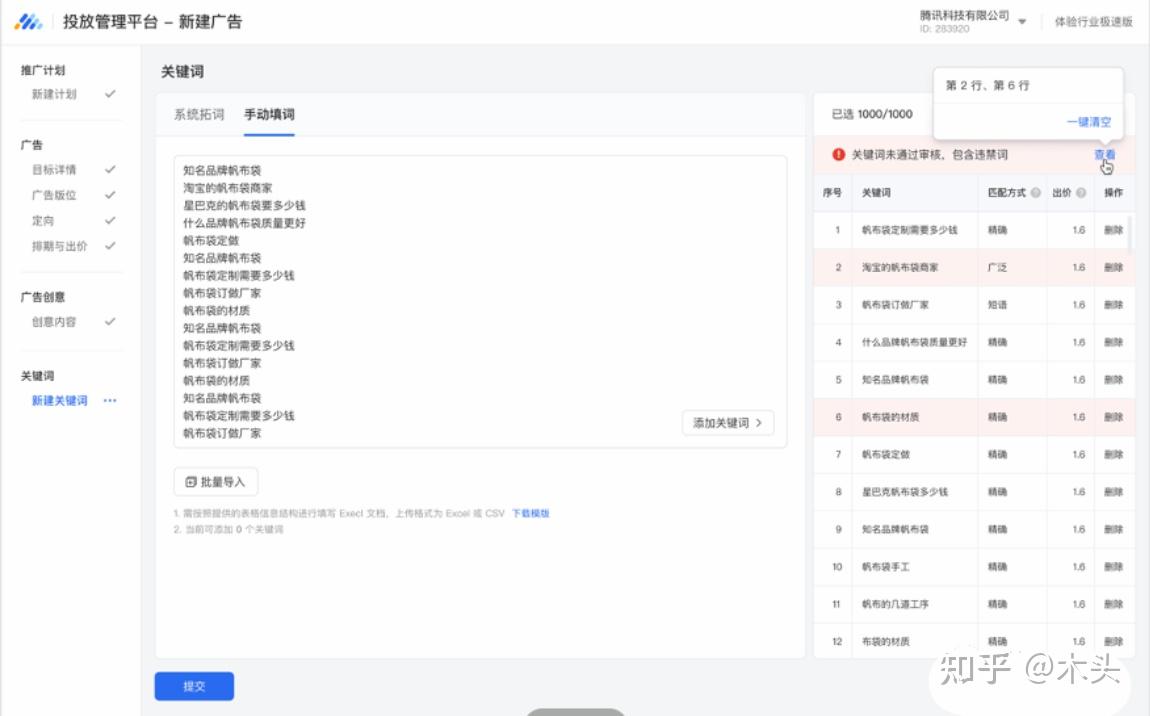The width and height of the screenshot is (1150, 716).
Task: Click the platform logo icon in header
Action: pyautogui.click(x=29, y=22)
